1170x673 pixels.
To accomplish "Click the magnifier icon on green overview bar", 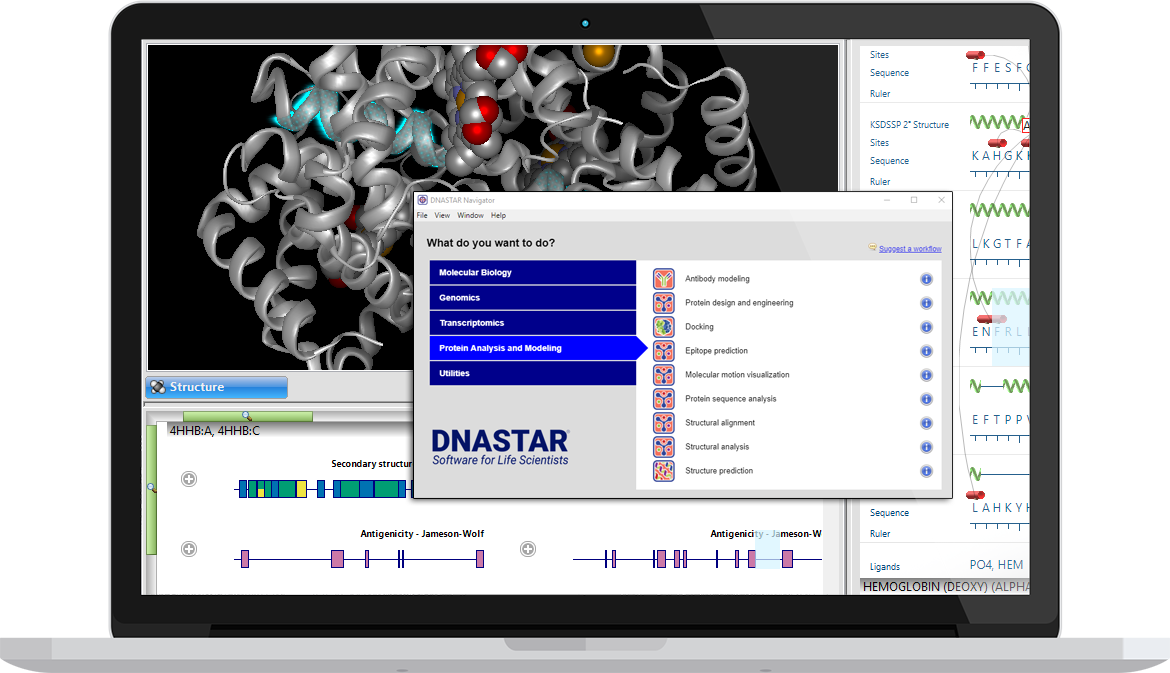I will (246, 416).
